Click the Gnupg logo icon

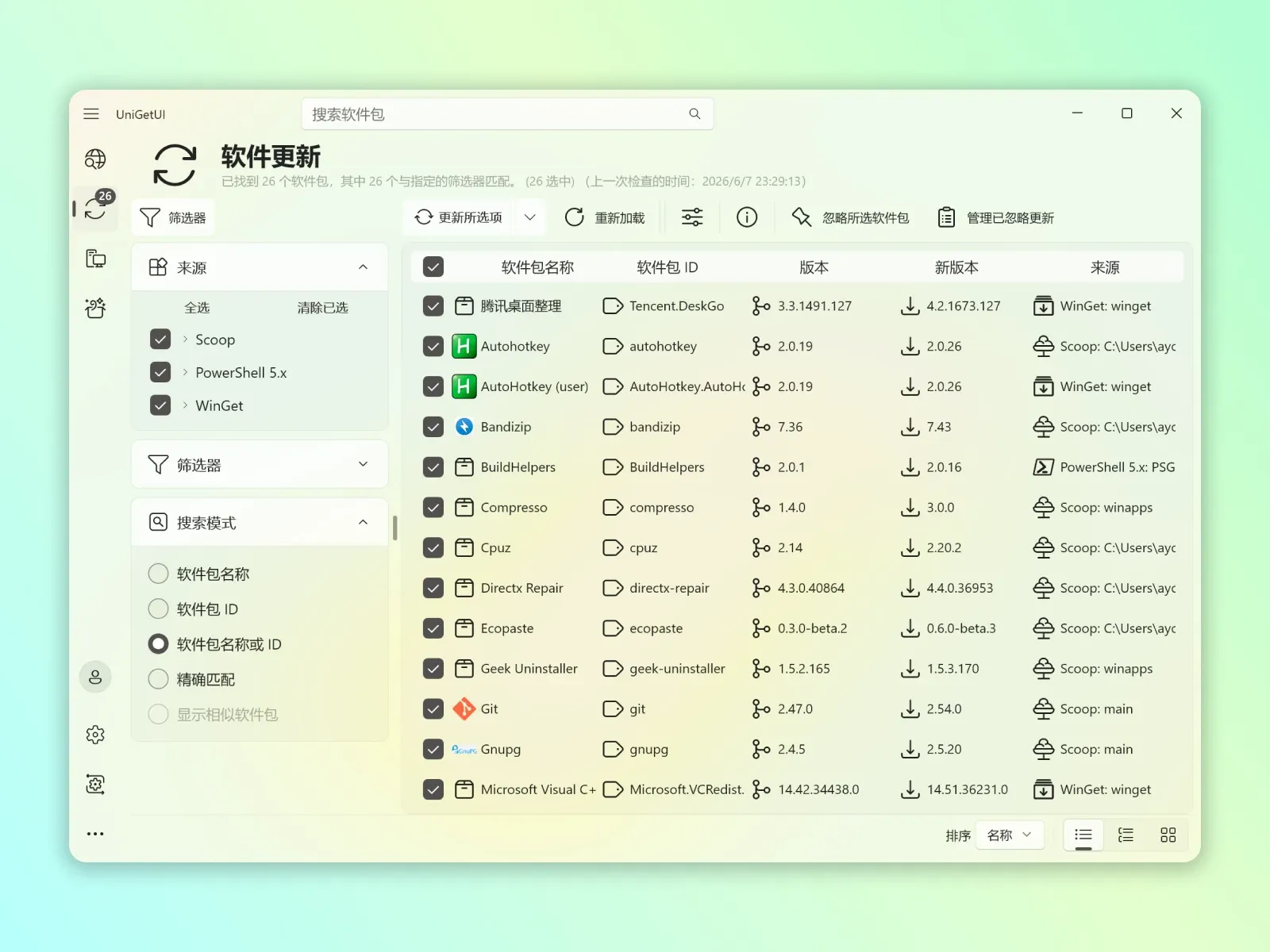(x=464, y=750)
